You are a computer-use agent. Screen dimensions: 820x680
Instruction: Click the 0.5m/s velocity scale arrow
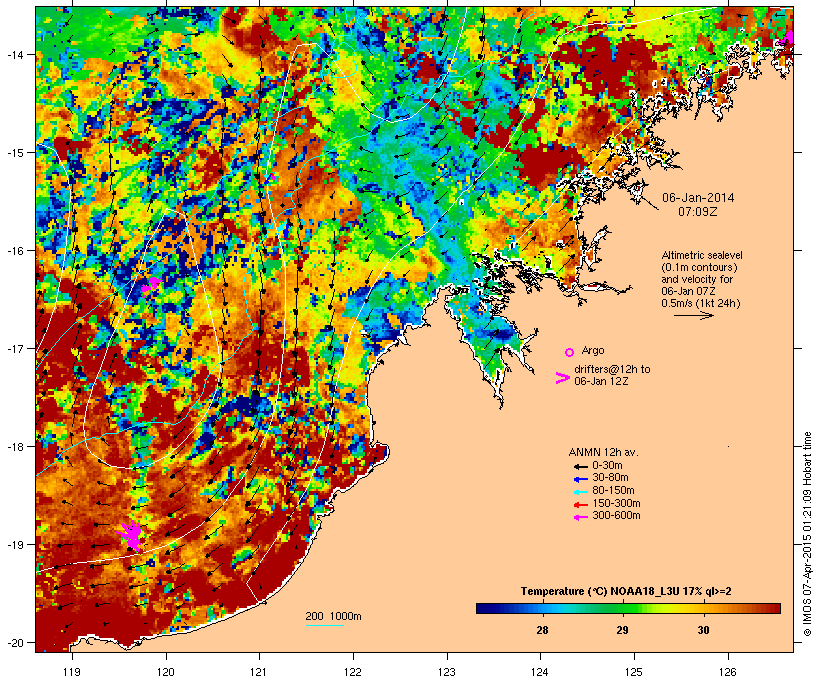click(x=693, y=315)
